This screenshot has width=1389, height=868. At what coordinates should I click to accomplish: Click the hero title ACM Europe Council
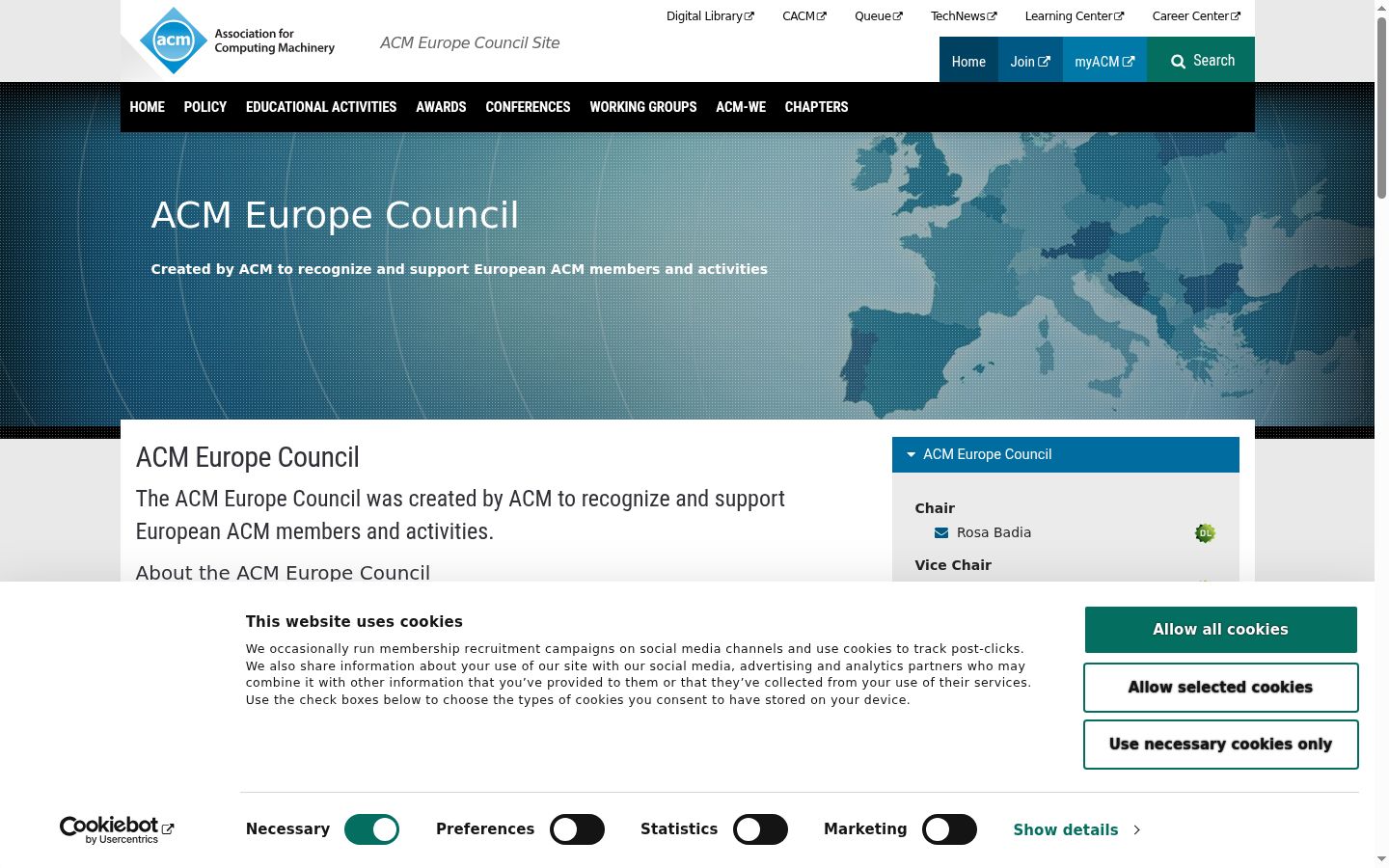tap(335, 215)
